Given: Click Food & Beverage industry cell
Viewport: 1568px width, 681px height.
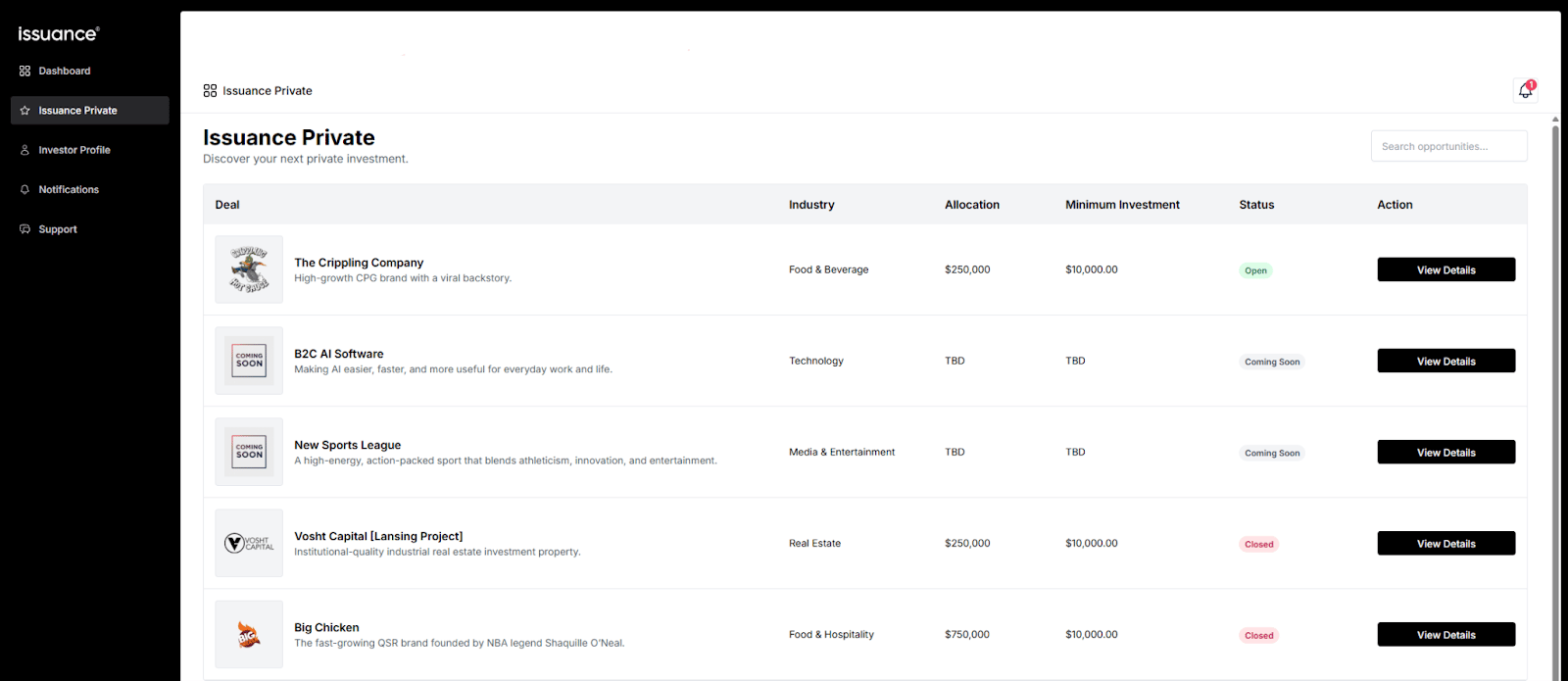Looking at the screenshot, I should [x=829, y=269].
